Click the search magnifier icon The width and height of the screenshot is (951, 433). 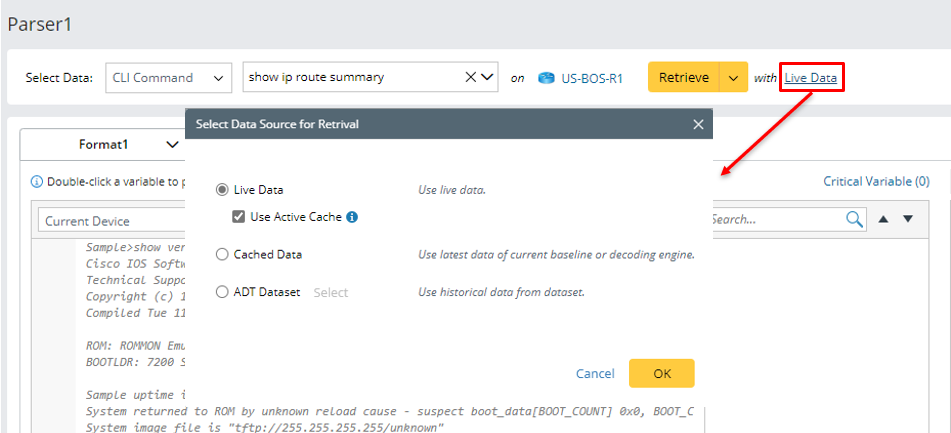(855, 219)
